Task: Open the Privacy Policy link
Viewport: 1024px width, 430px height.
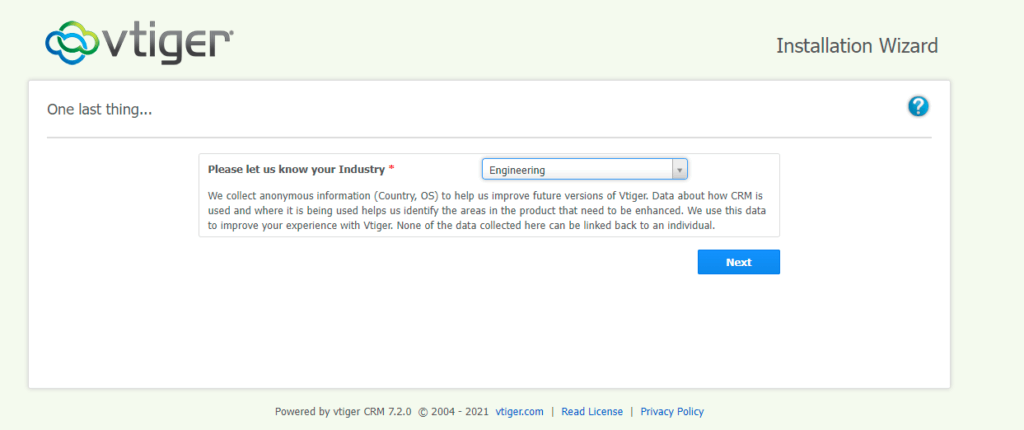Action: pos(672,412)
